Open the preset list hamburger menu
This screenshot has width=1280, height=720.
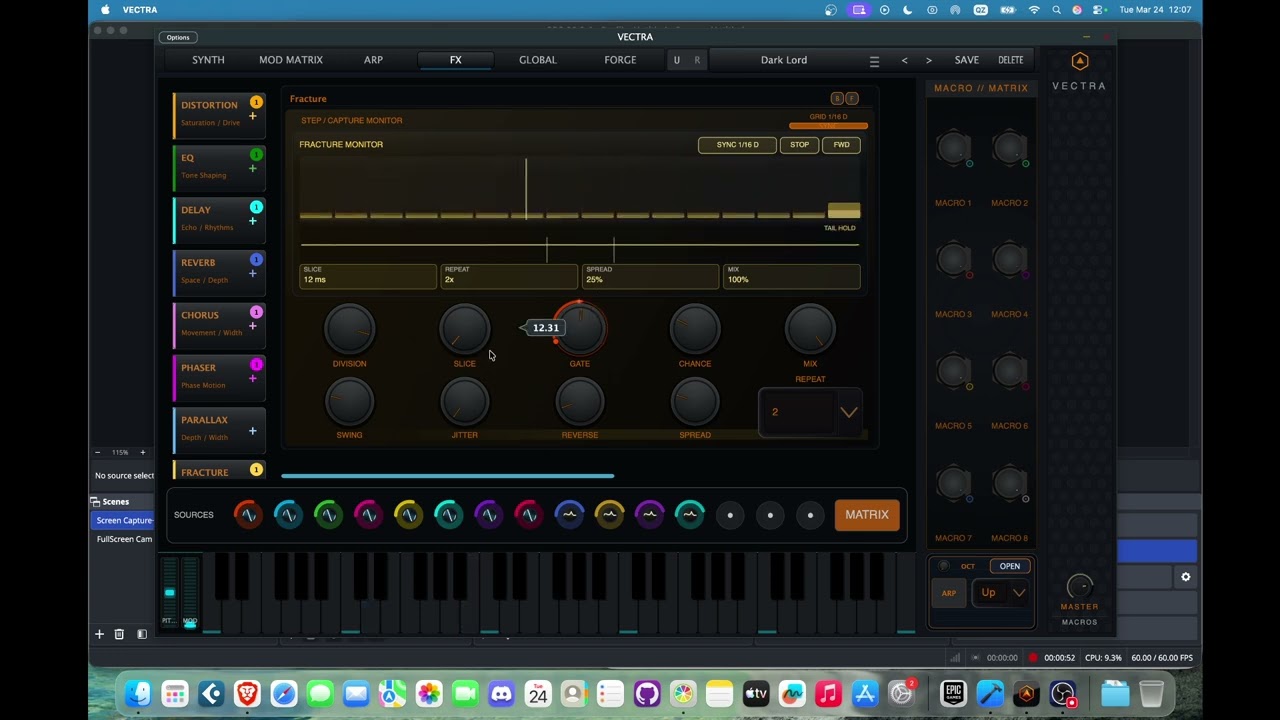tap(874, 61)
